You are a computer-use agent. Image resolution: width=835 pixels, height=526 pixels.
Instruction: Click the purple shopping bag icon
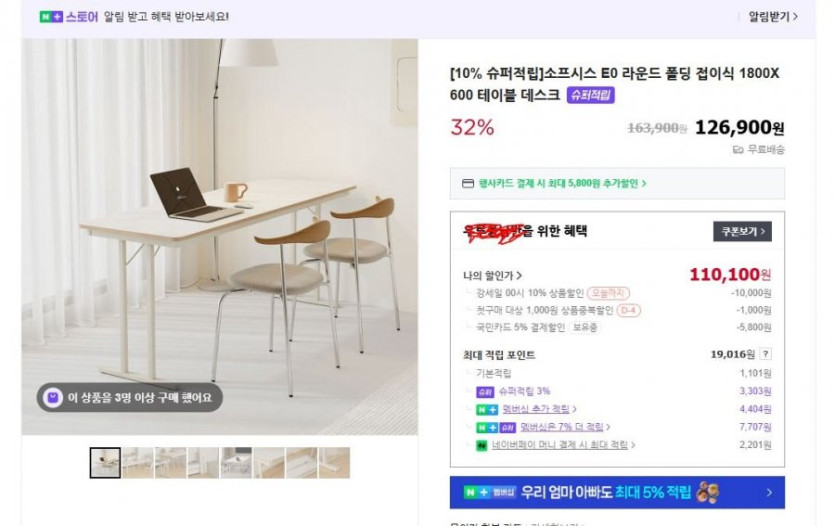53,398
